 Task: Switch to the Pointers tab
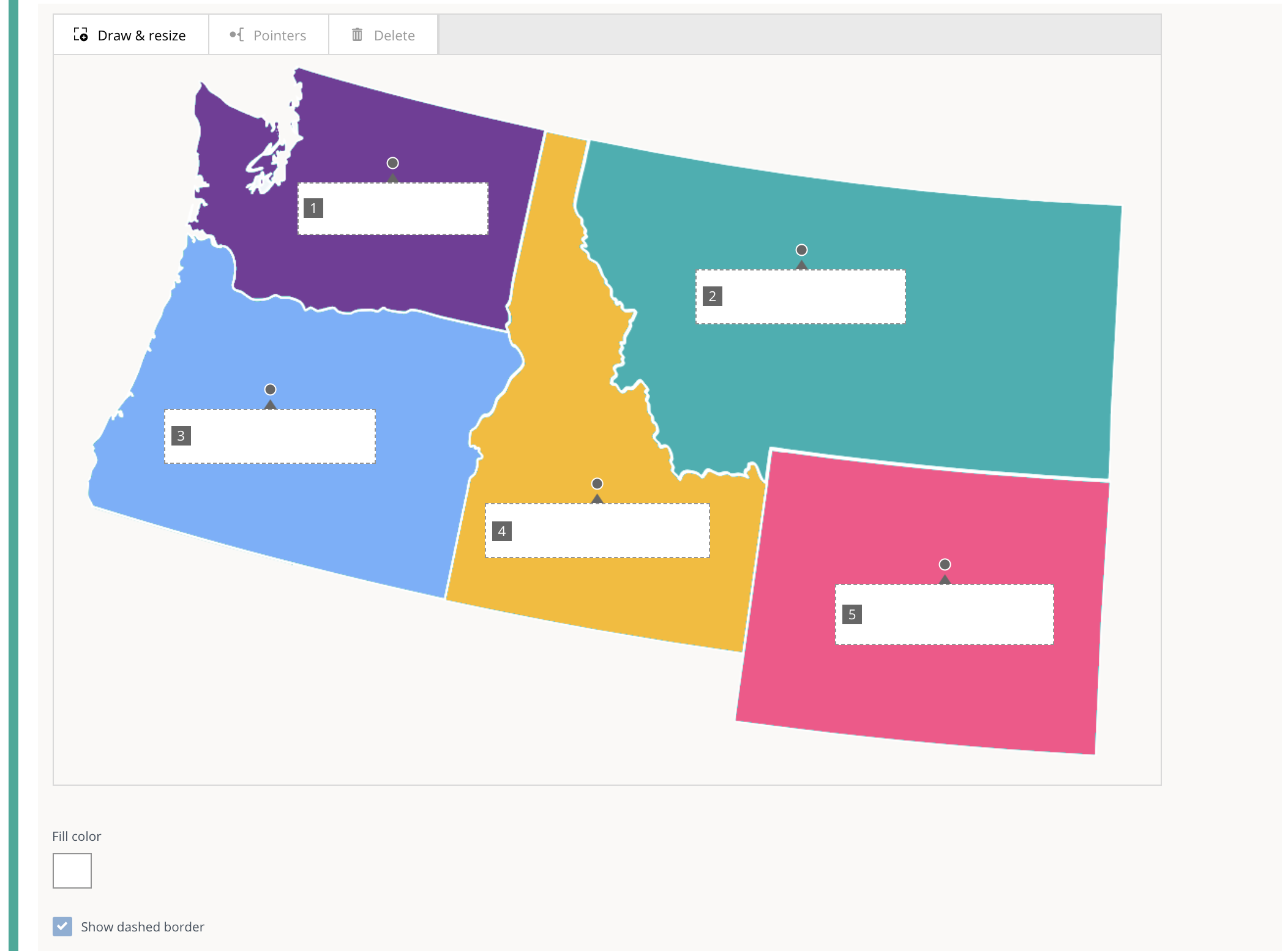tap(268, 35)
